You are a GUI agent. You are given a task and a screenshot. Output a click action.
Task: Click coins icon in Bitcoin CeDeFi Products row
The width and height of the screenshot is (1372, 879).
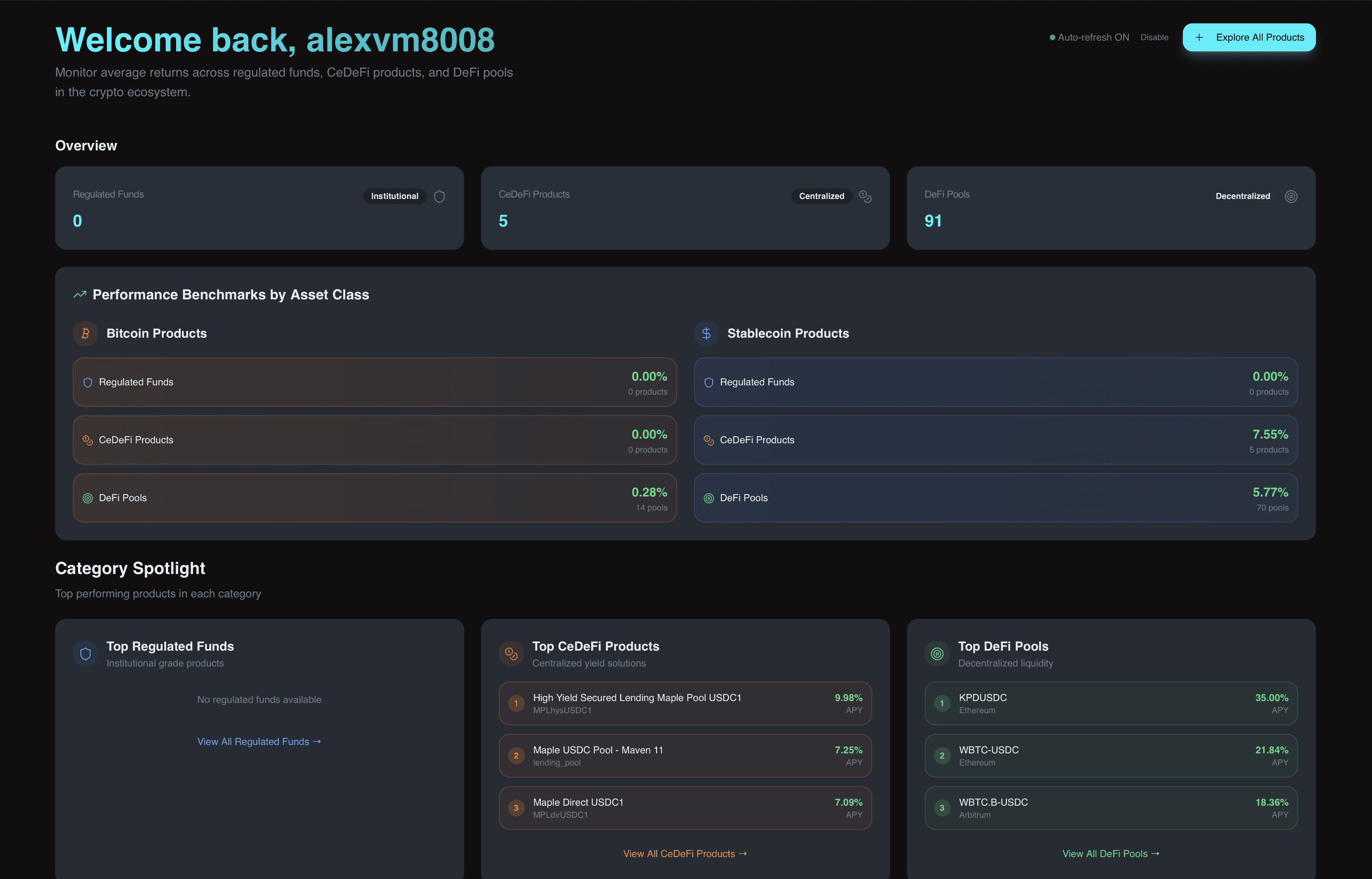point(88,440)
